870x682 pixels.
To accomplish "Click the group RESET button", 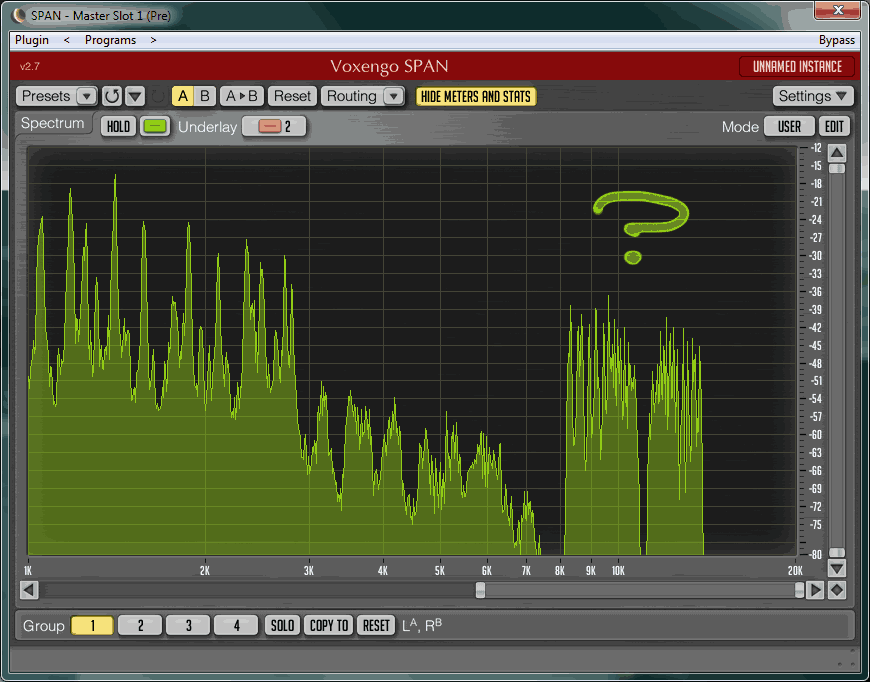I will click(x=376, y=625).
